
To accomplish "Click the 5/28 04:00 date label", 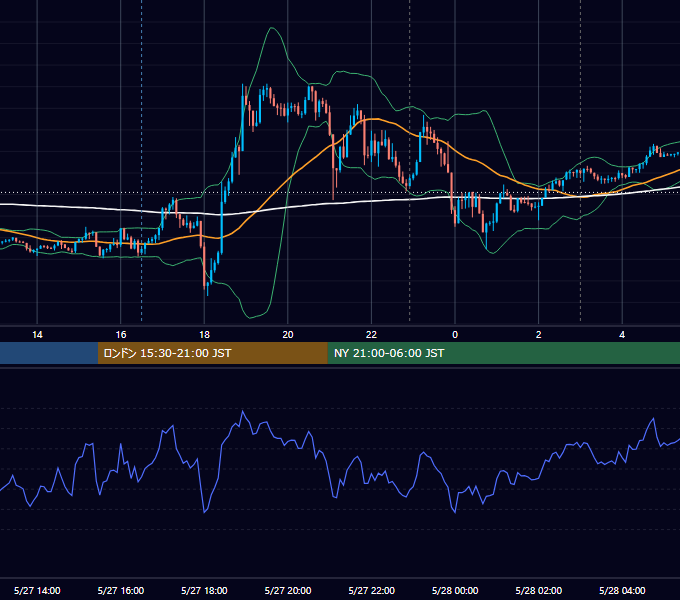I will 622,590.
